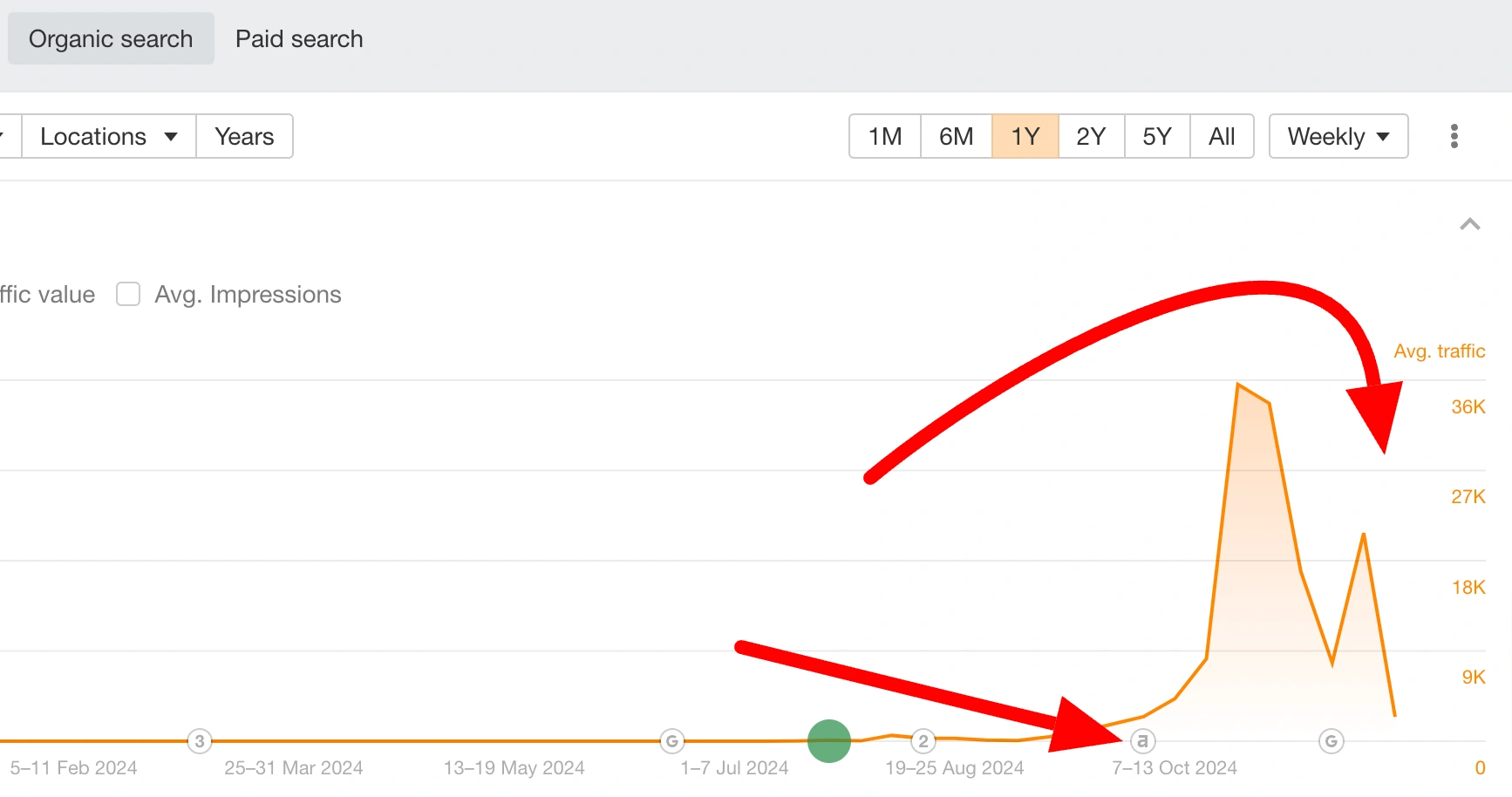The width and height of the screenshot is (1512, 797).
Task: Select the 6M time range
Action: 957,136
